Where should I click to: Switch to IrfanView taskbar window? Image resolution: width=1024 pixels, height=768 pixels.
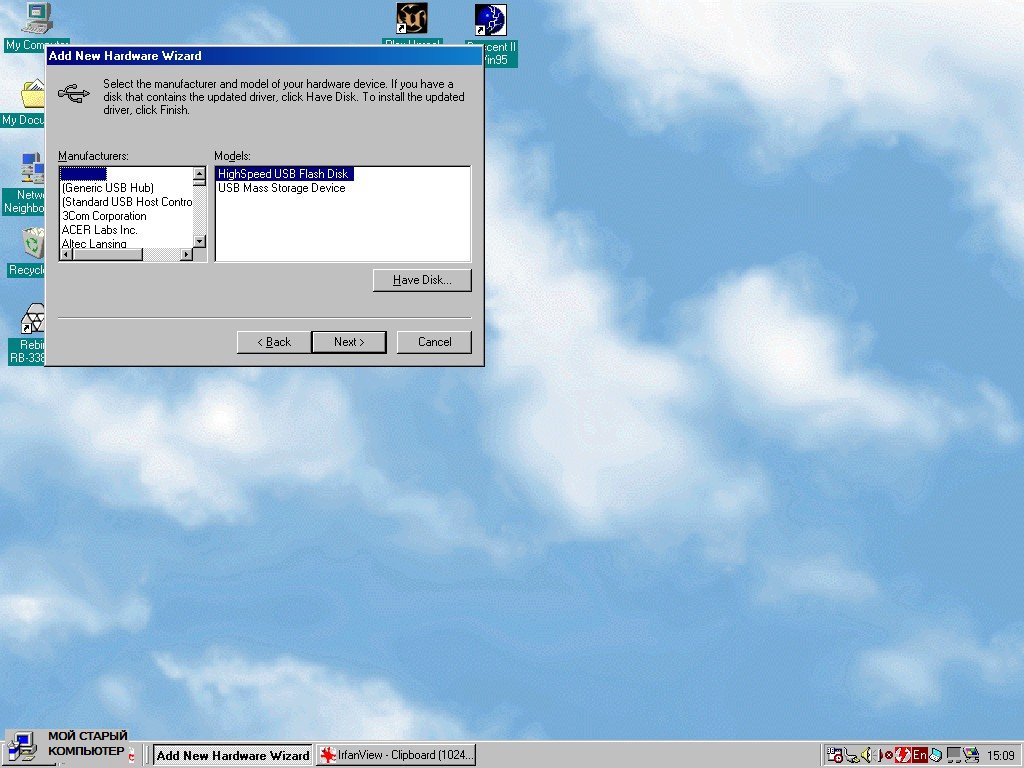396,755
